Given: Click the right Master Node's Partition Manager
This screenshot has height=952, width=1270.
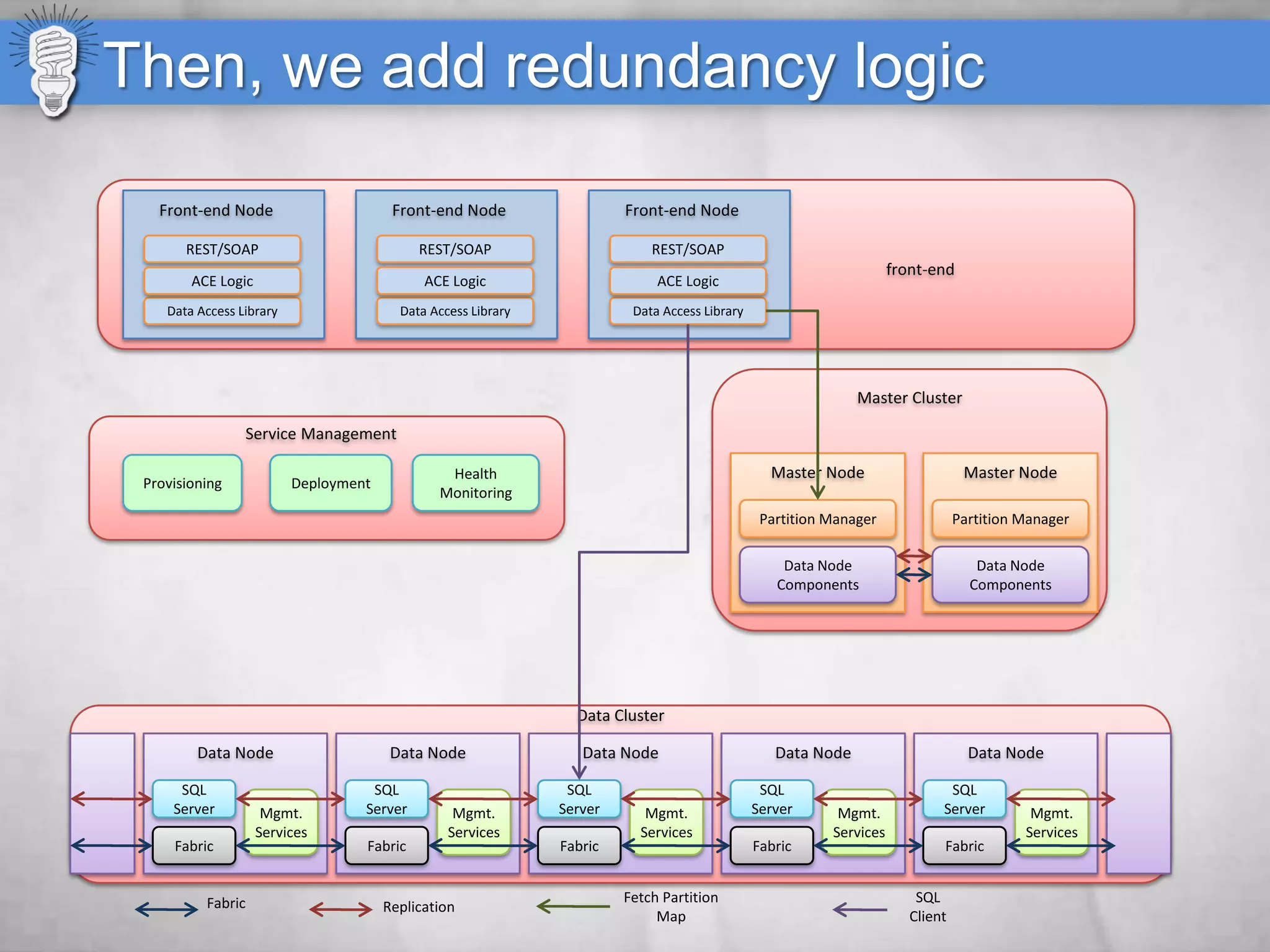Looking at the screenshot, I should [x=1010, y=519].
